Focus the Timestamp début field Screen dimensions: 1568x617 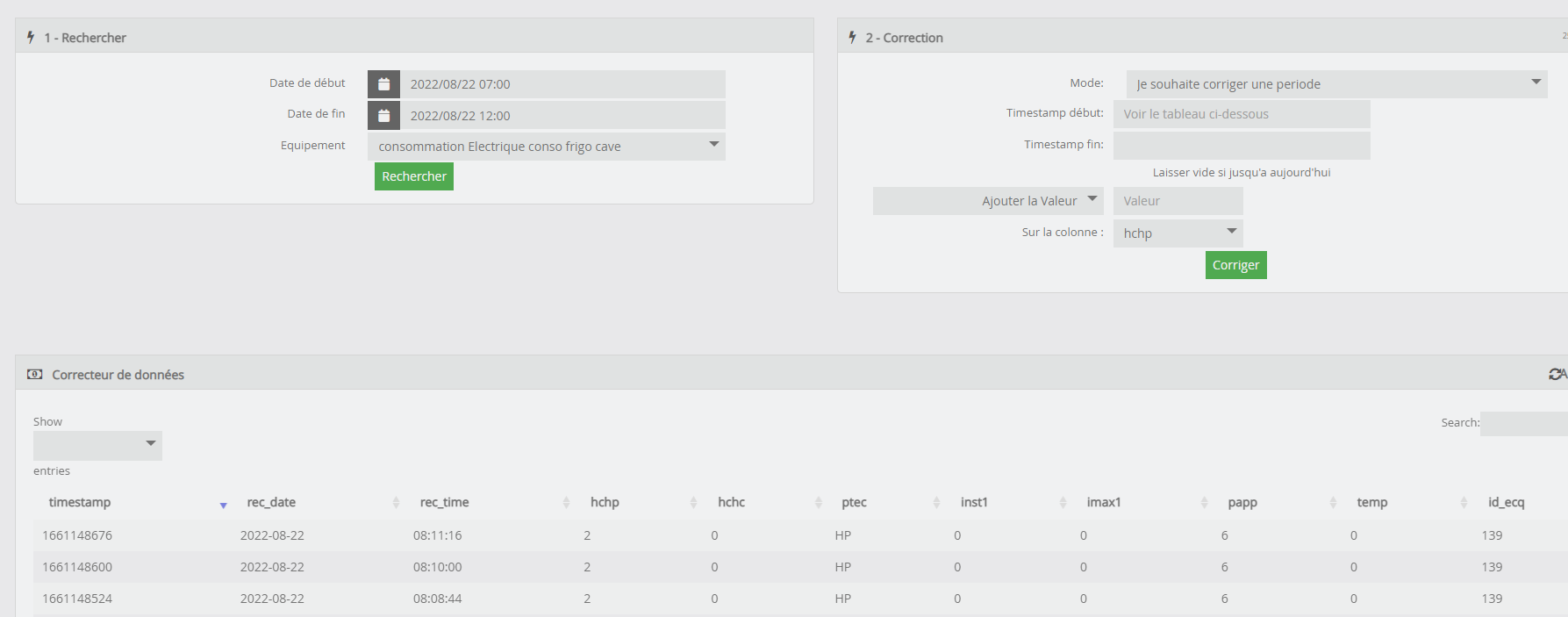[1241, 114]
